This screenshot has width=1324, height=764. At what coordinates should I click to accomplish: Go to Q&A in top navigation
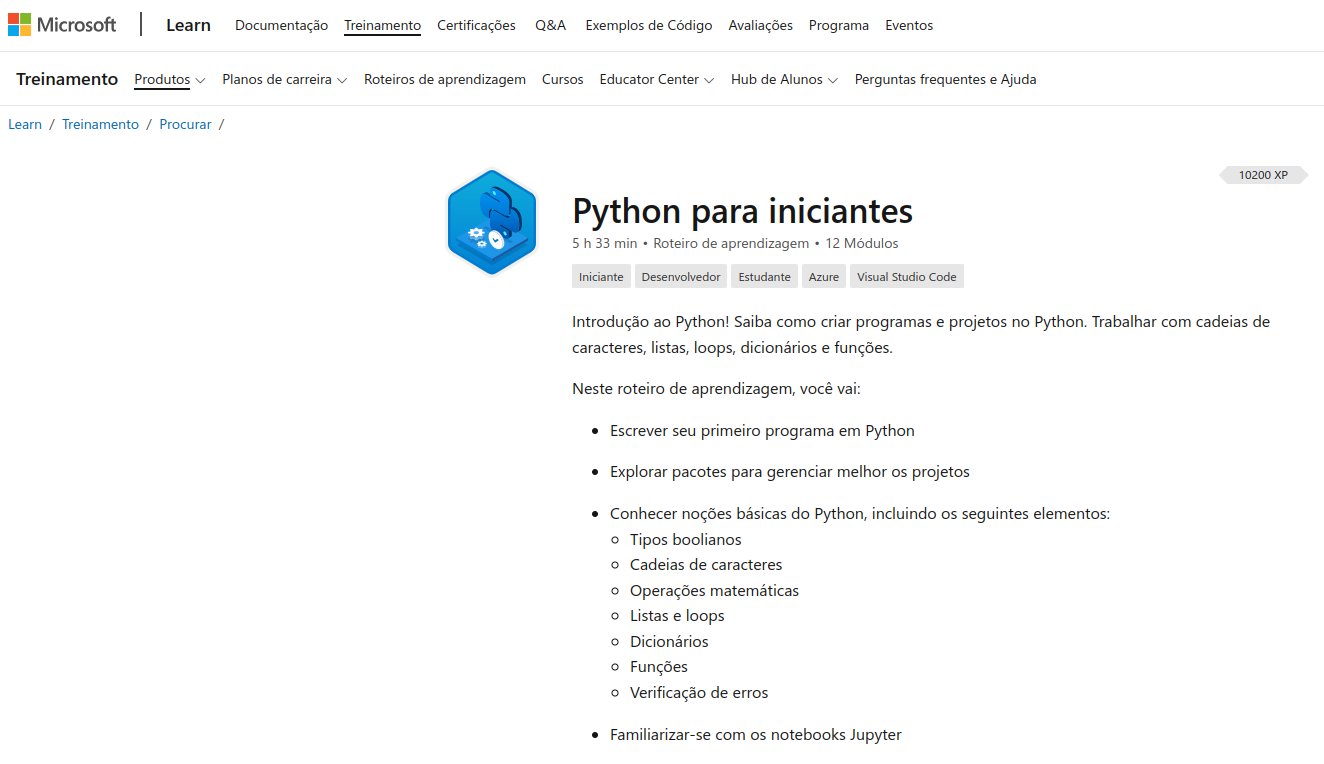coord(550,25)
